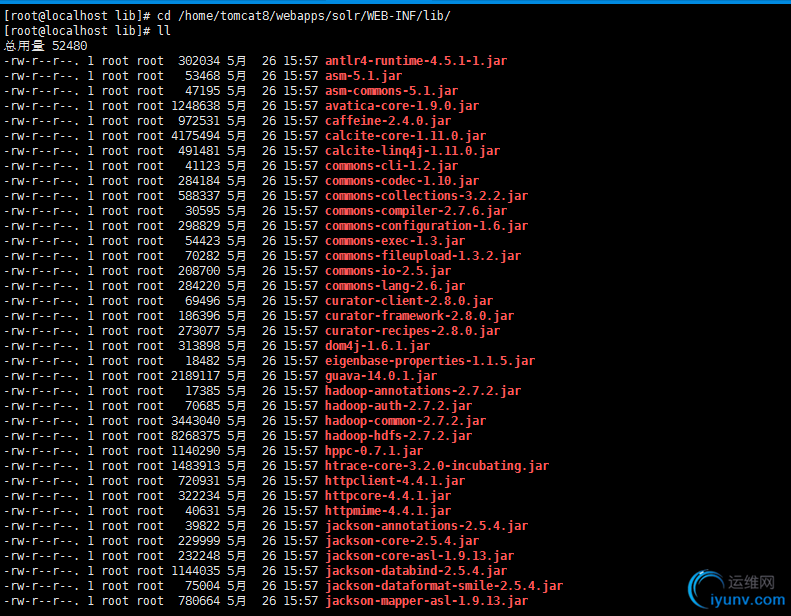Select file size 302034 of antlr4-runtime
The image size is (791, 616).
pyautogui.click(x=199, y=61)
